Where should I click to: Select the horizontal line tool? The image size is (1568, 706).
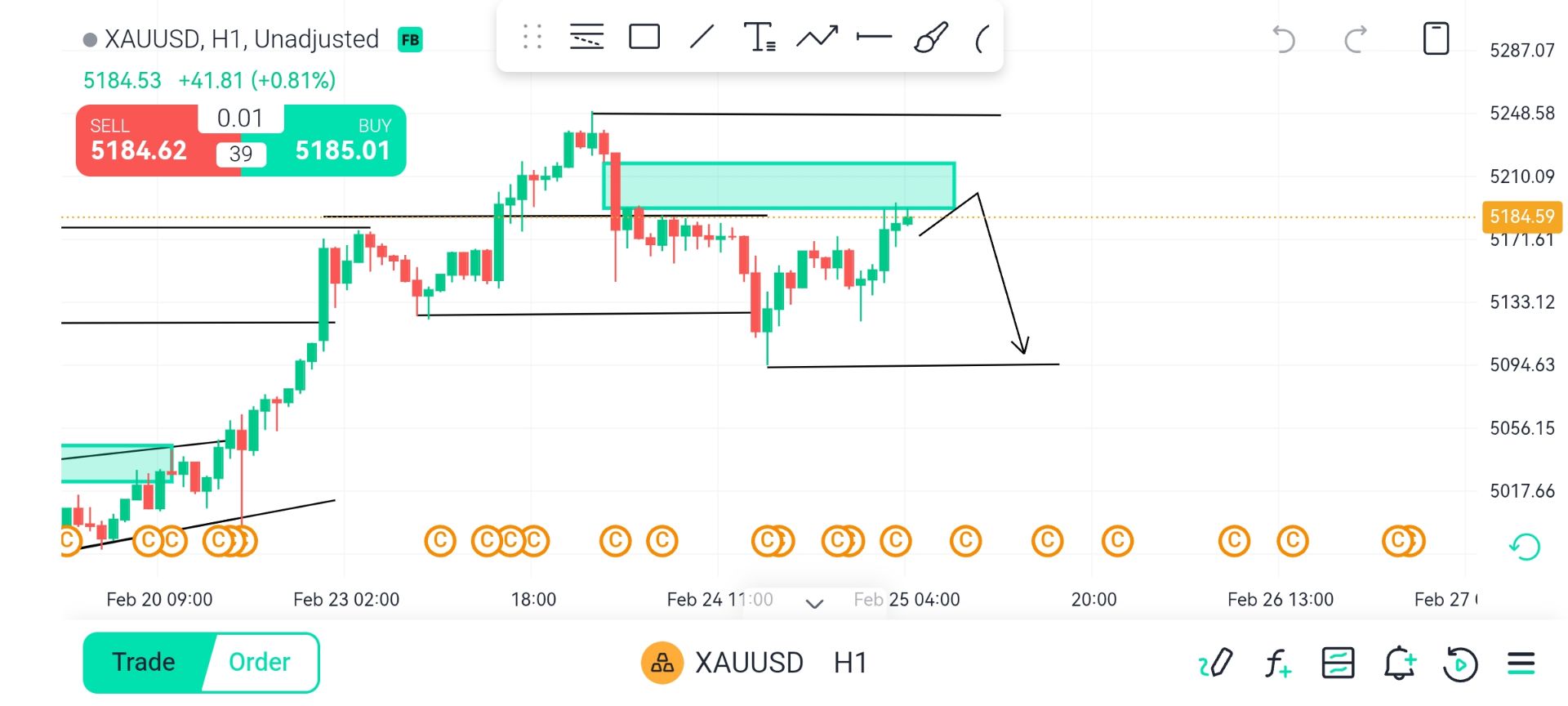click(x=874, y=38)
